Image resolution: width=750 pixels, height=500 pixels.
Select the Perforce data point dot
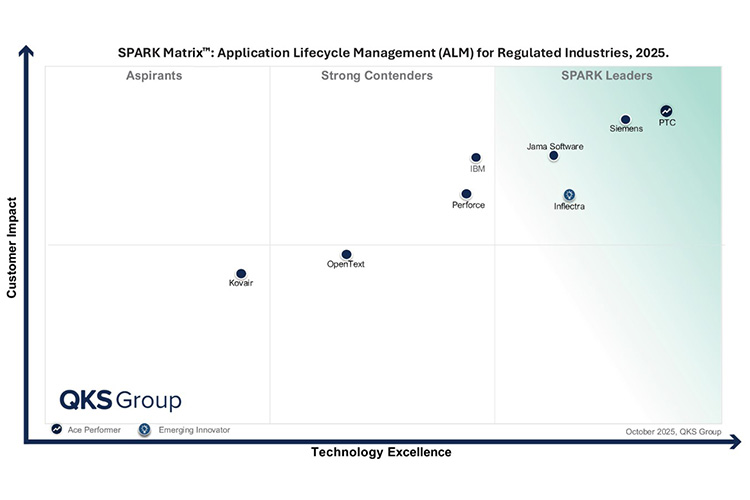[466, 194]
